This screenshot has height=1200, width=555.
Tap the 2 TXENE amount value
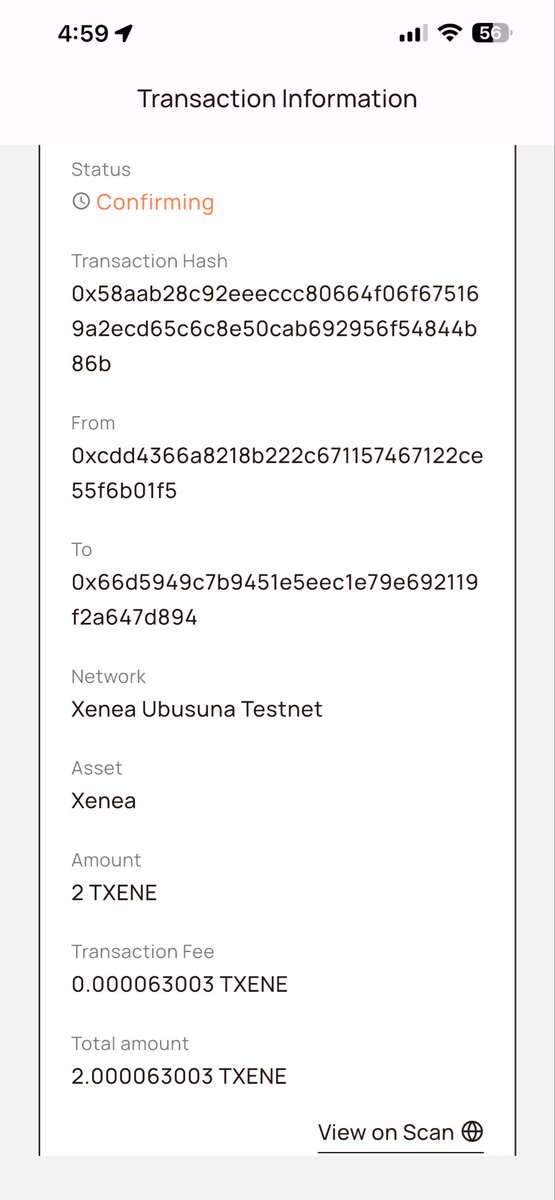click(x=114, y=893)
